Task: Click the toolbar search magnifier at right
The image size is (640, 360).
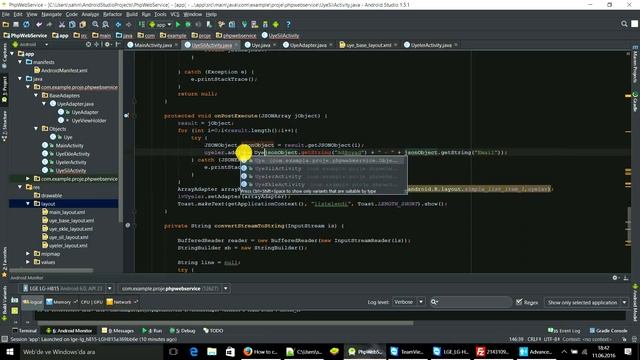Action: (624, 24)
